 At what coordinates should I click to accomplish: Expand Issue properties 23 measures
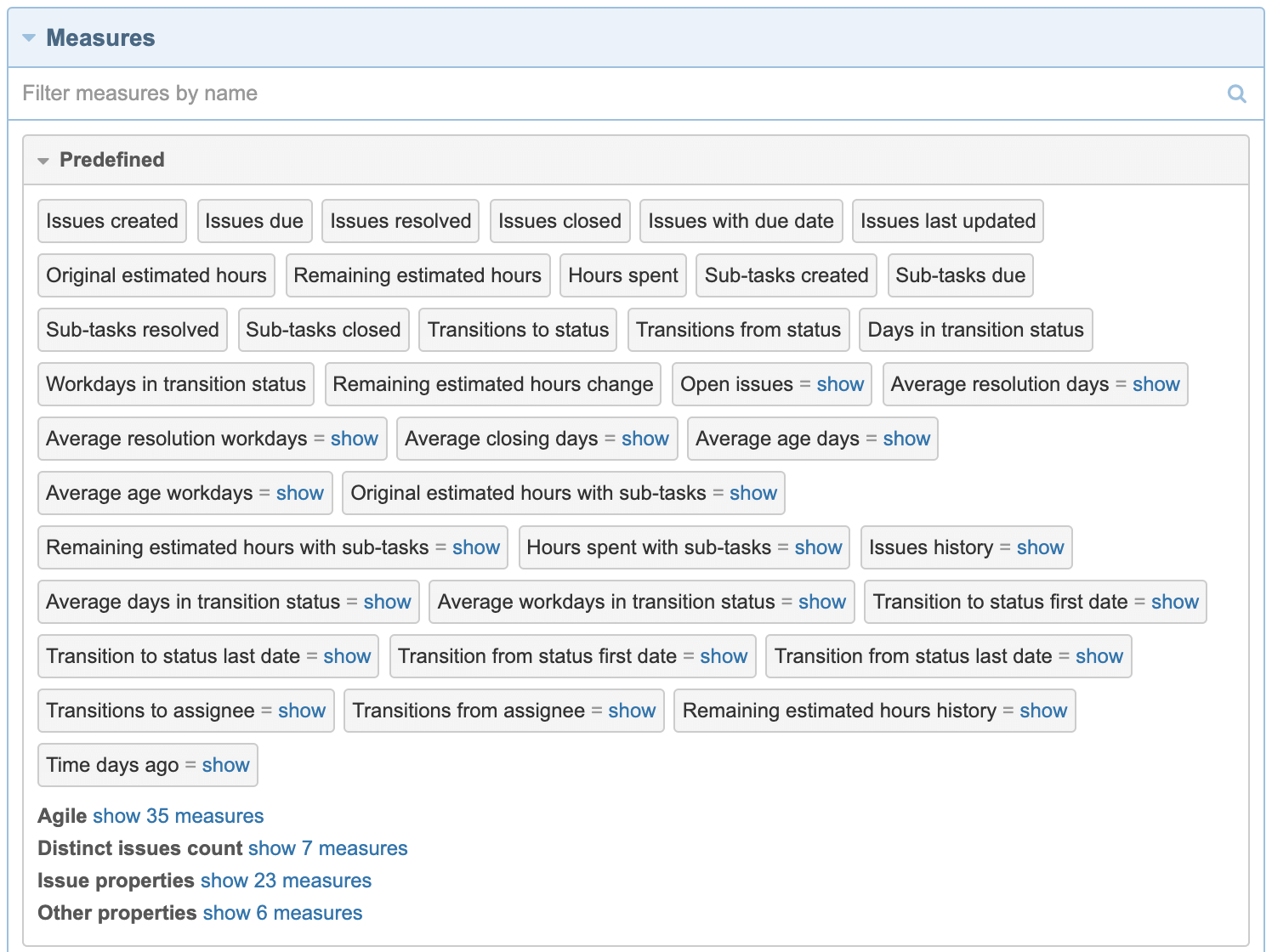pos(286,881)
